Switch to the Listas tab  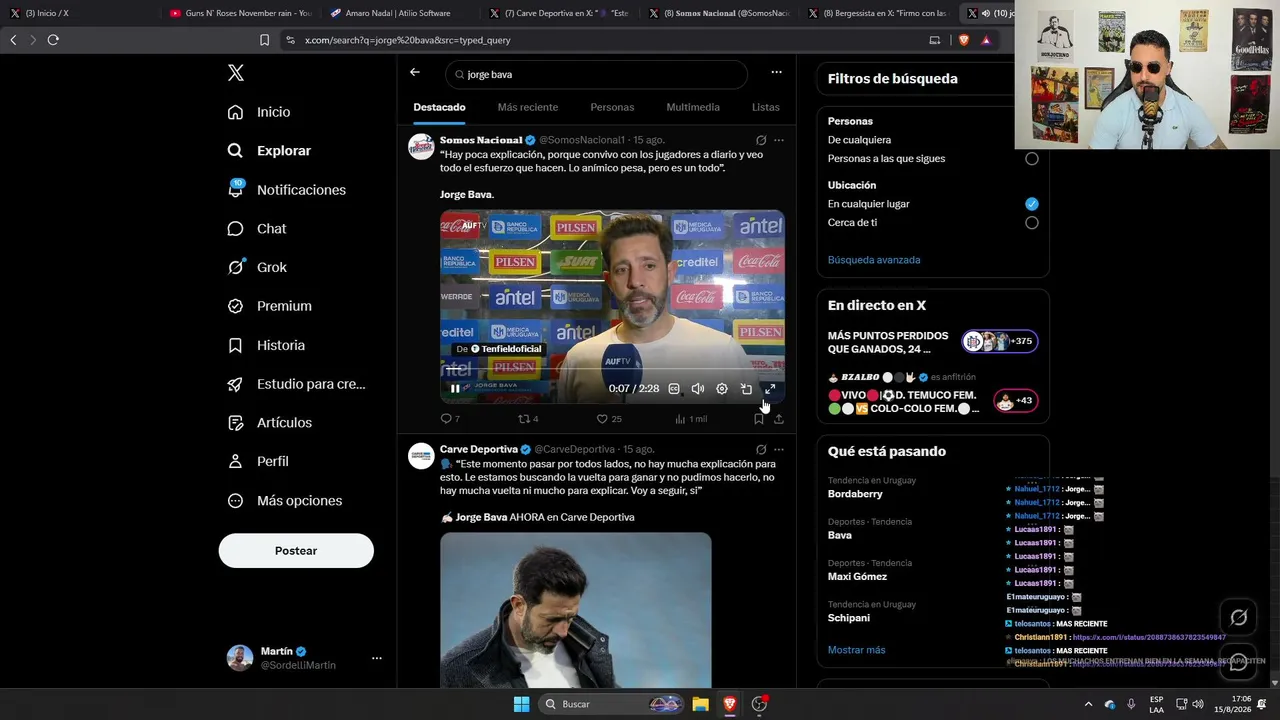(766, 107)
